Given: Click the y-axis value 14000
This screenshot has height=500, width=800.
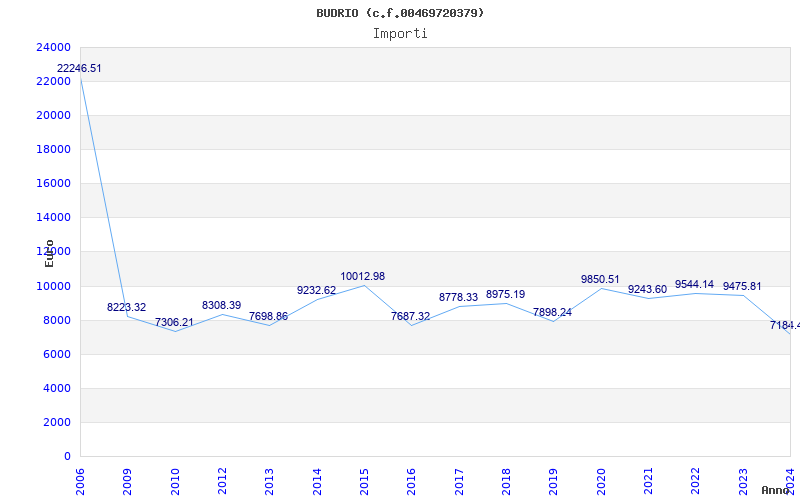Looking at the screenshot, I should 54,218.
